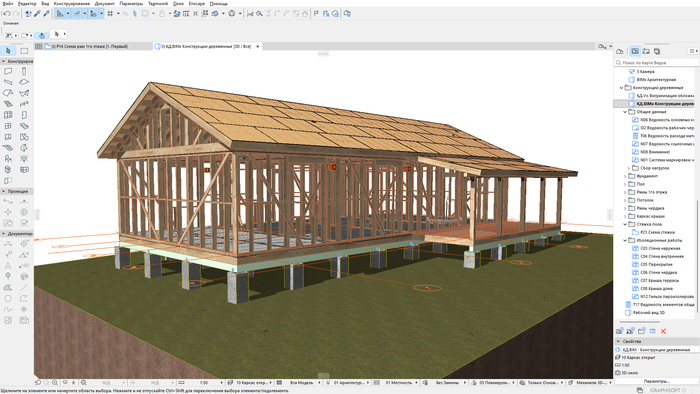This screenshot has height=394, width=700.
Task: Click the Поиск по Карте Видов field
Action: click(x=656, y=63)
